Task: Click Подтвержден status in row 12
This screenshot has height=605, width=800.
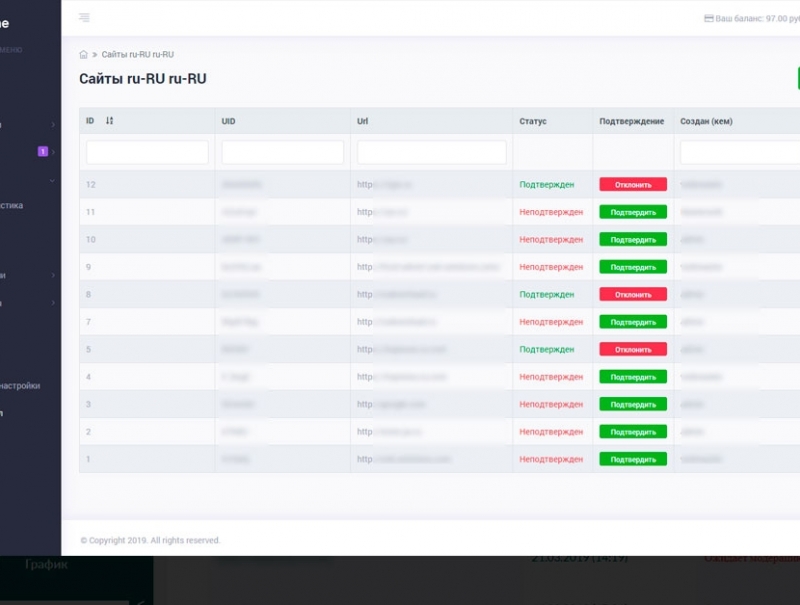Action: [x=546, y=185]
